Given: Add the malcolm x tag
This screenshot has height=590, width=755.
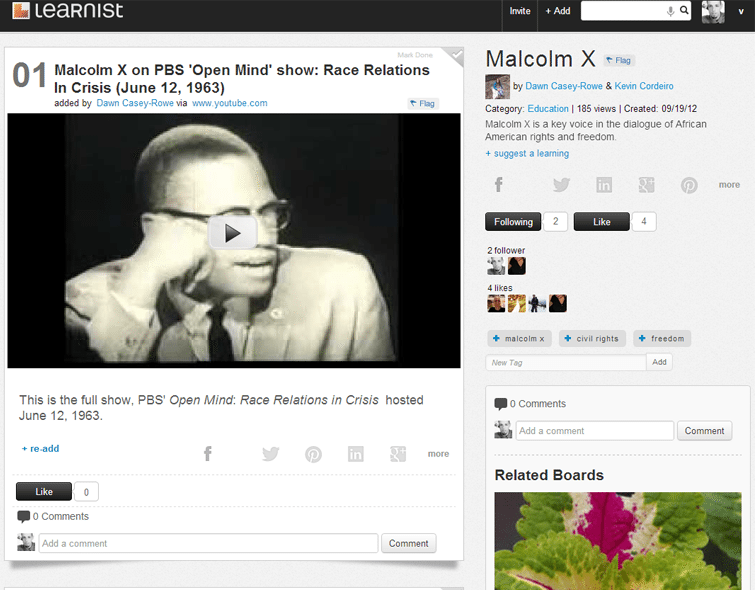Looking at the screenshot, I should click(x=519, y=339).
